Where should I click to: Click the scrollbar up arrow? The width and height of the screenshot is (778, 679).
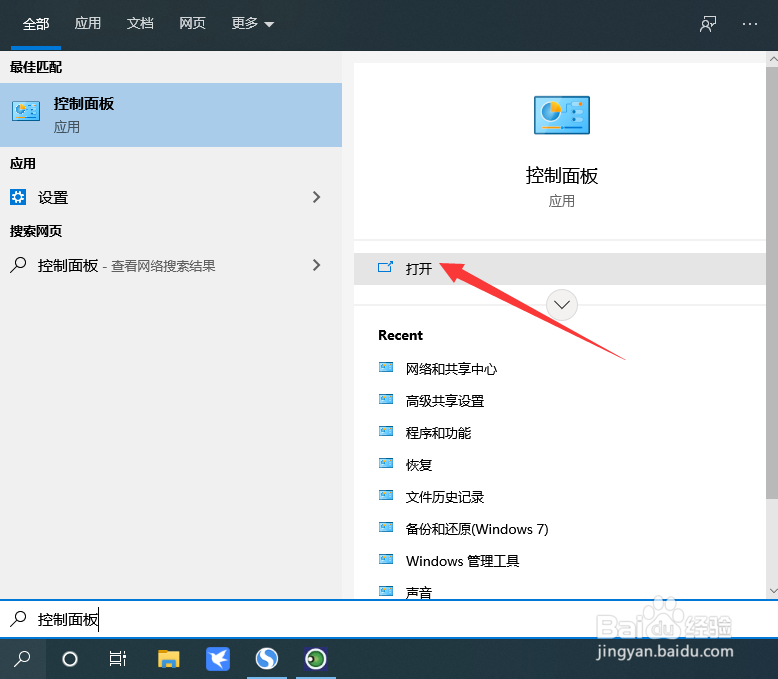coord(772,59)
